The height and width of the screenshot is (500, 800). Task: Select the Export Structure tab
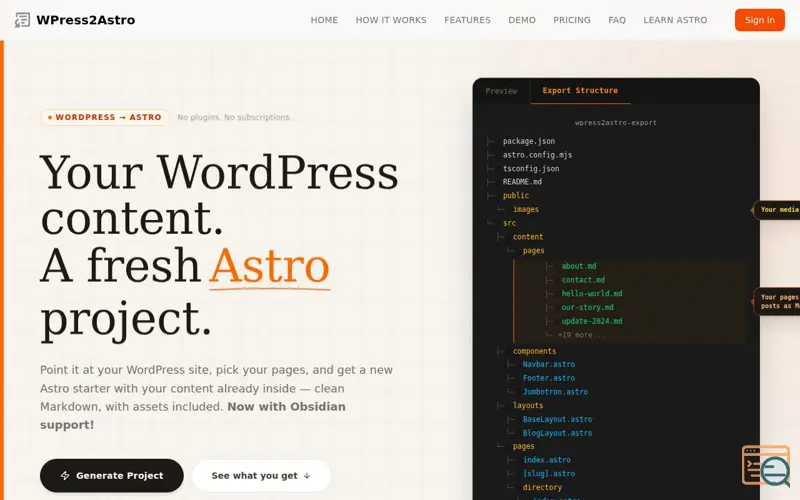580,91
